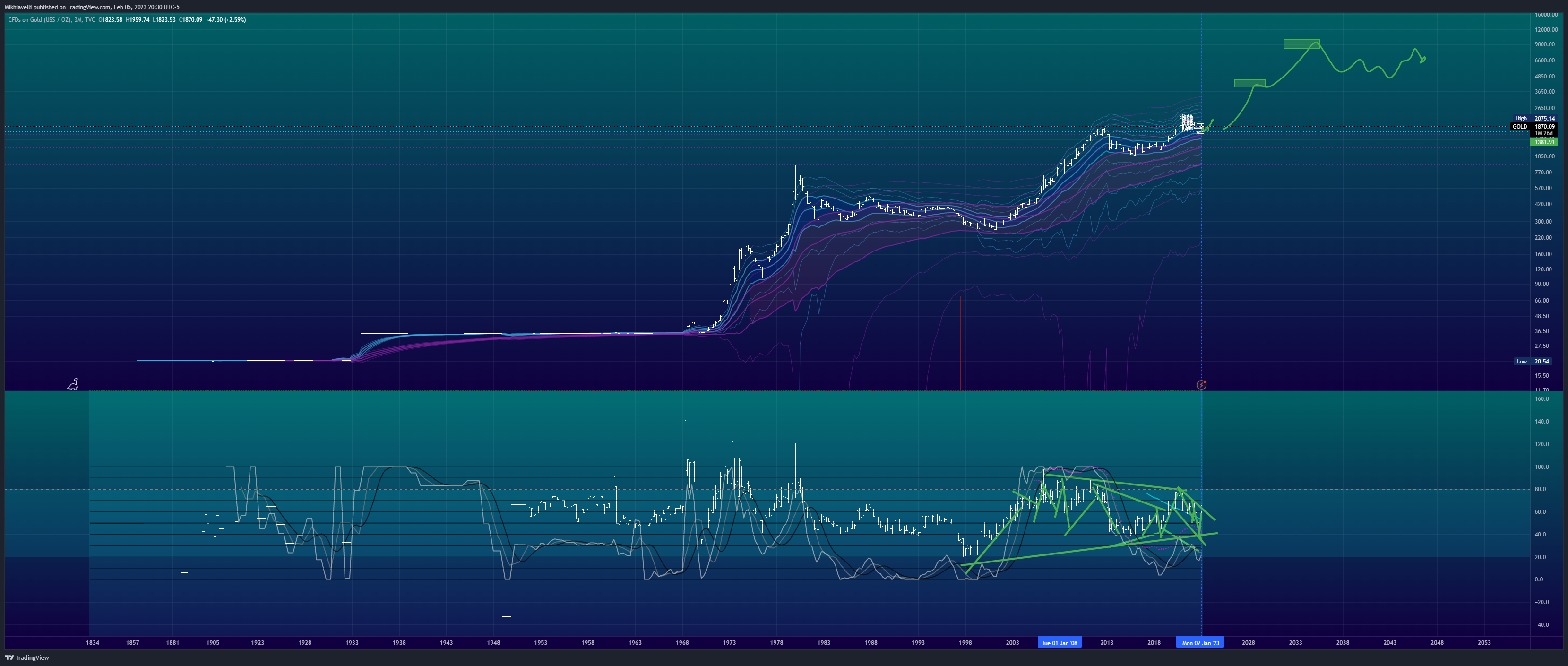Click the 1834 year on time axis
This screenshot has width=1568, height=666.
coord(93,643)
